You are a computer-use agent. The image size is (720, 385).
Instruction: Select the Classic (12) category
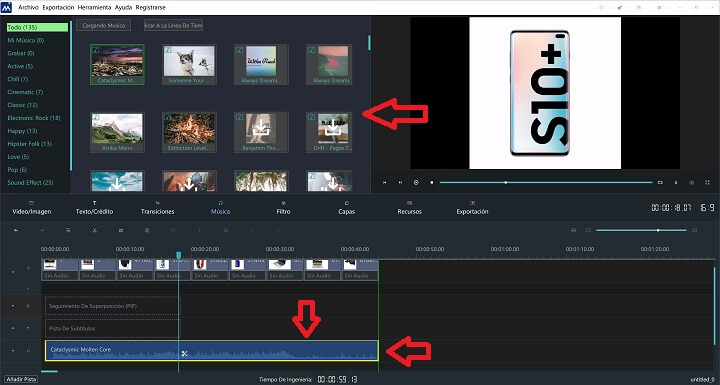pos(22,105)
